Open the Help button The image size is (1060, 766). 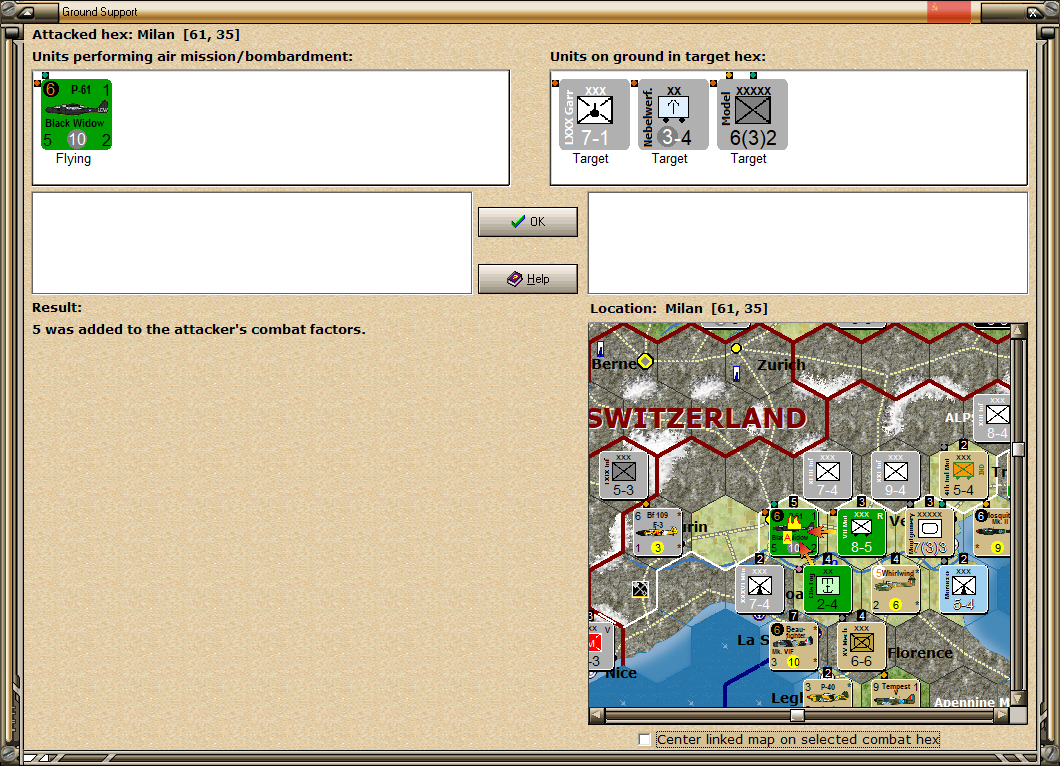(x=528, y=279)
